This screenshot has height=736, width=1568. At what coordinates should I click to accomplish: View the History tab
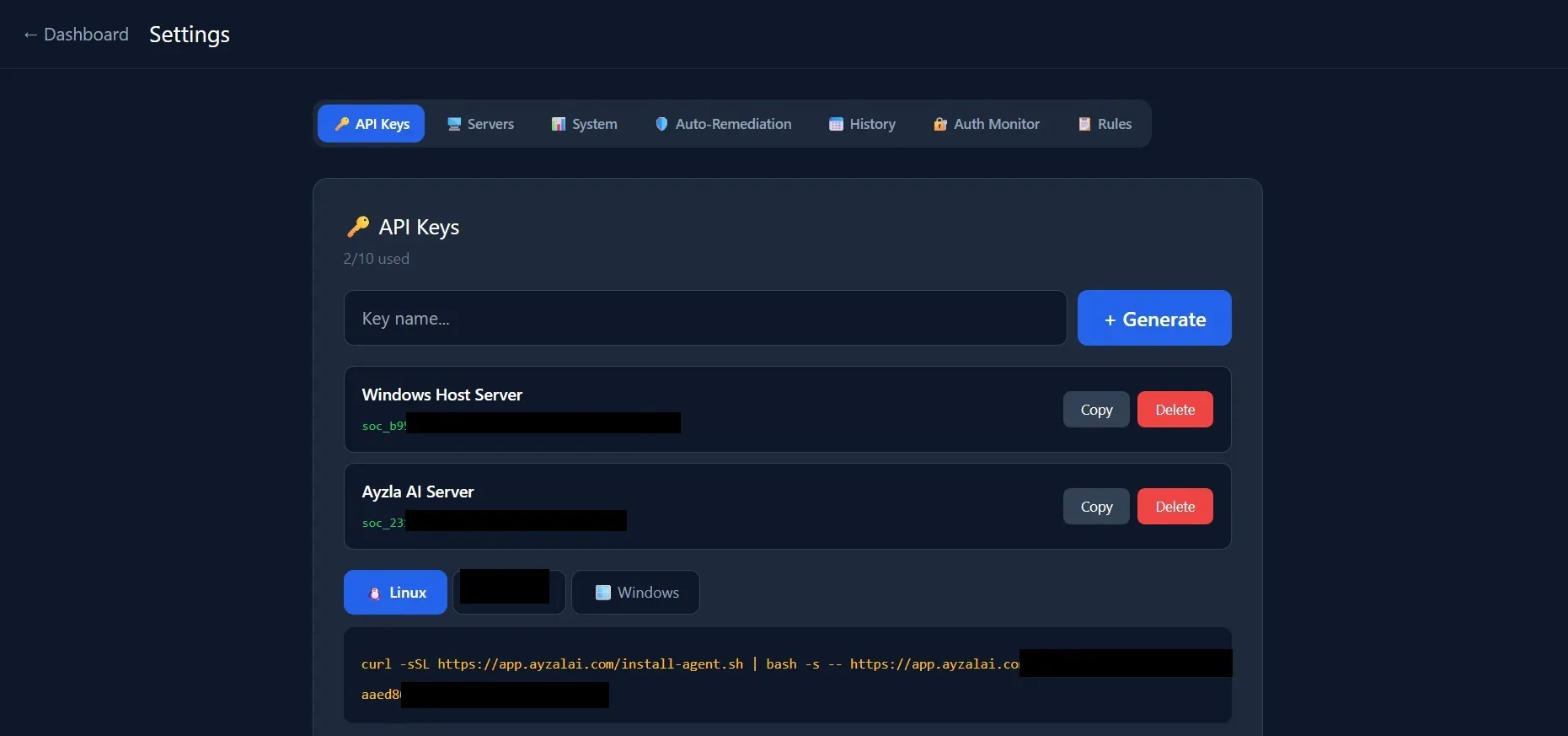point(862,124)
